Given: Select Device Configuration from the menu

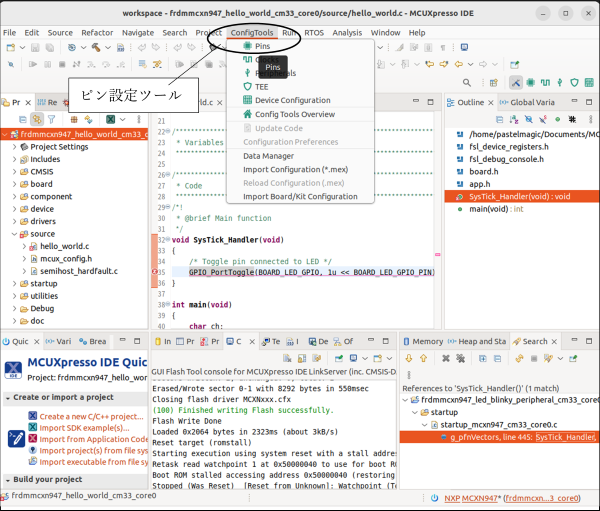Looking at the screenshot, I should tap(292, 100).
